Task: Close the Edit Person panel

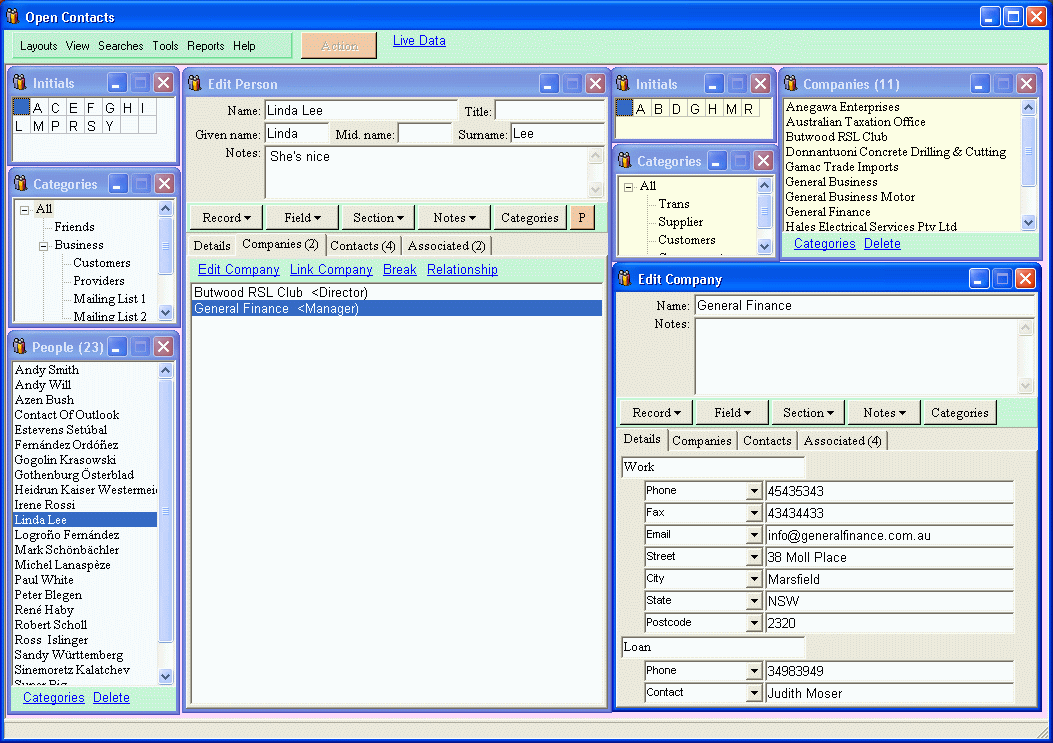Action: [595, 84]
